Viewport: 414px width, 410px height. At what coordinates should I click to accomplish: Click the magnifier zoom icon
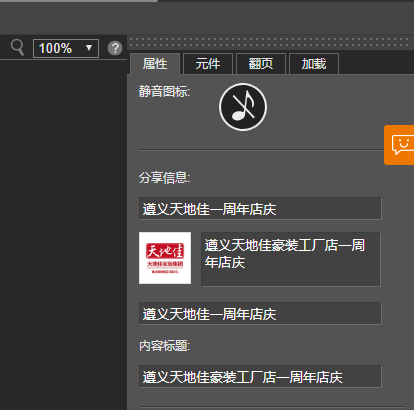[x=17, y=48]
